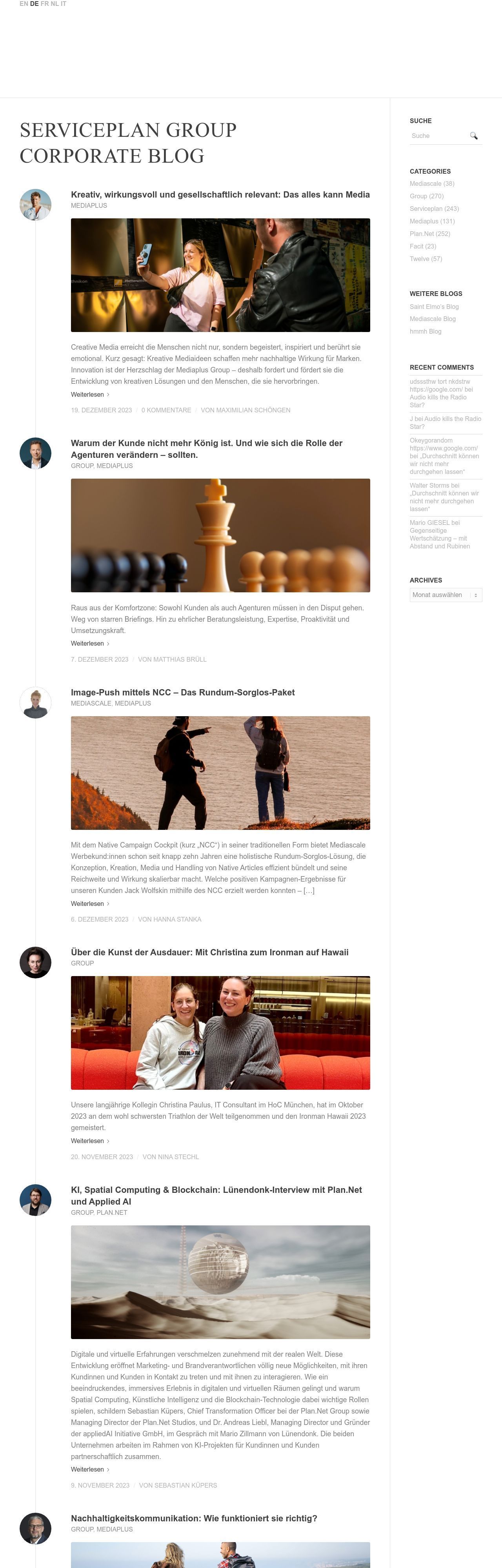The height and width of the screenshot is (1568, 502).
Task: Click the search magnifier icon
Action: (473, 136)
